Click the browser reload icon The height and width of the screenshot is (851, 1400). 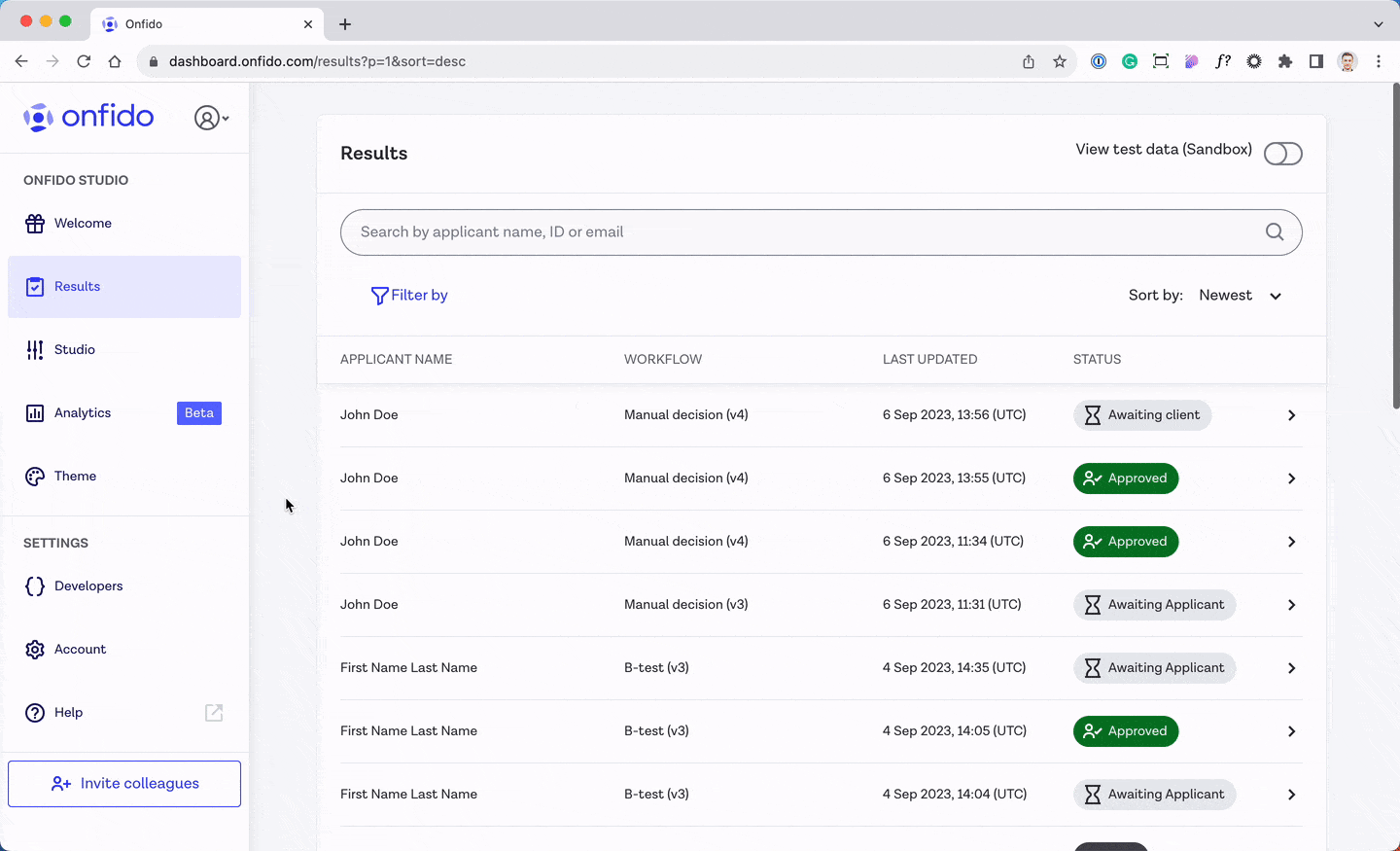[84, 61]
